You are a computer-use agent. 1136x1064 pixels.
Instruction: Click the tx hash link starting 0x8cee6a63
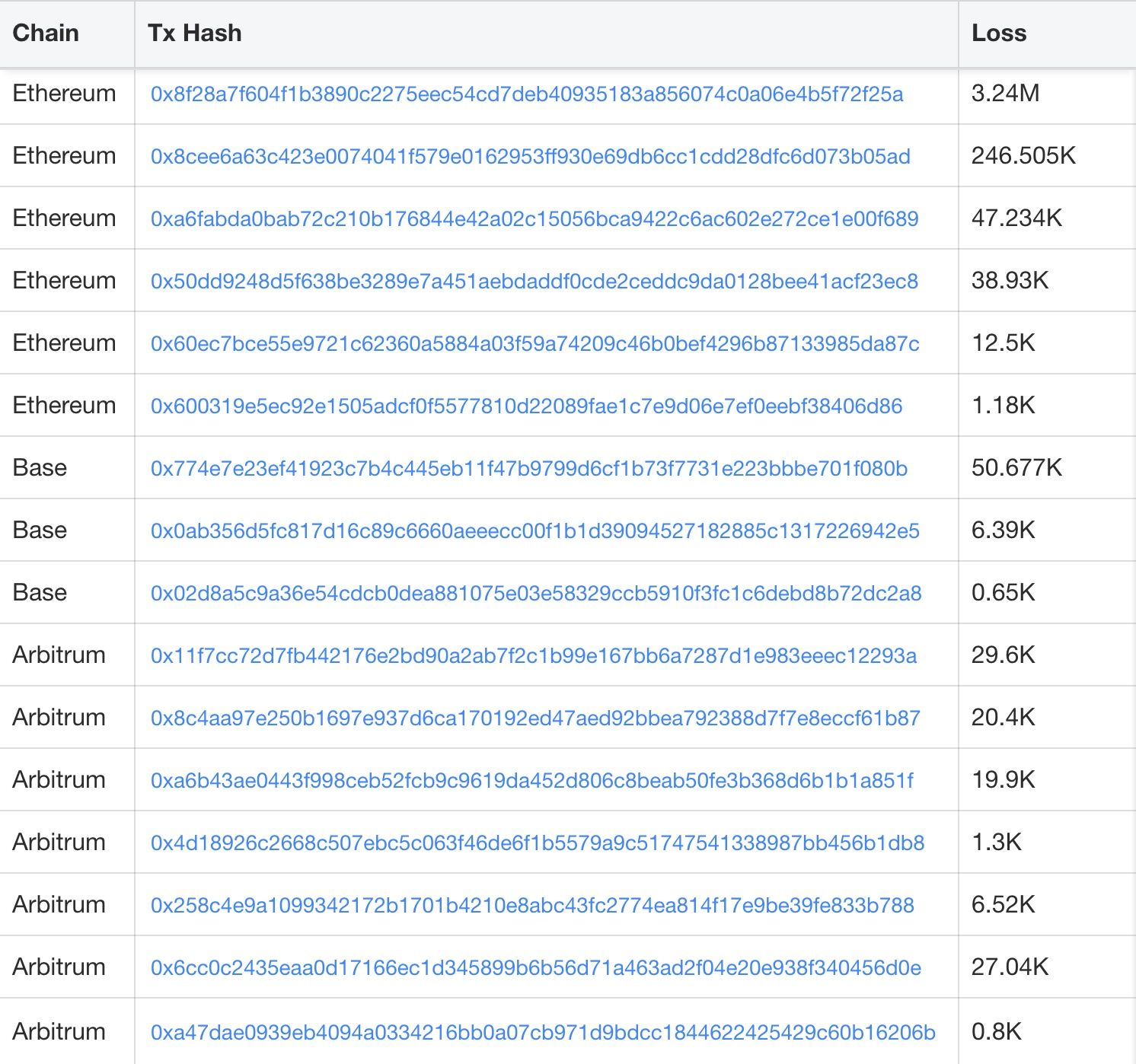530,157
